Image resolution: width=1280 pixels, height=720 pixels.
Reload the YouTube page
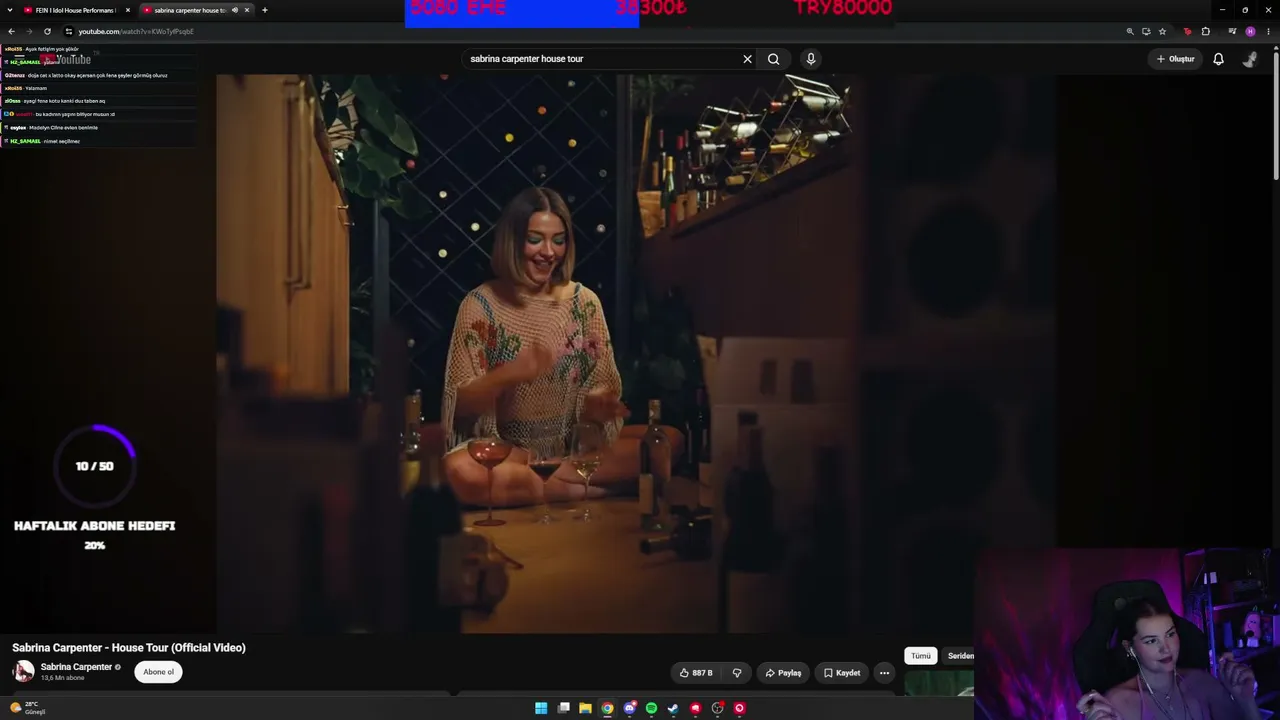[x=47, y=31]
